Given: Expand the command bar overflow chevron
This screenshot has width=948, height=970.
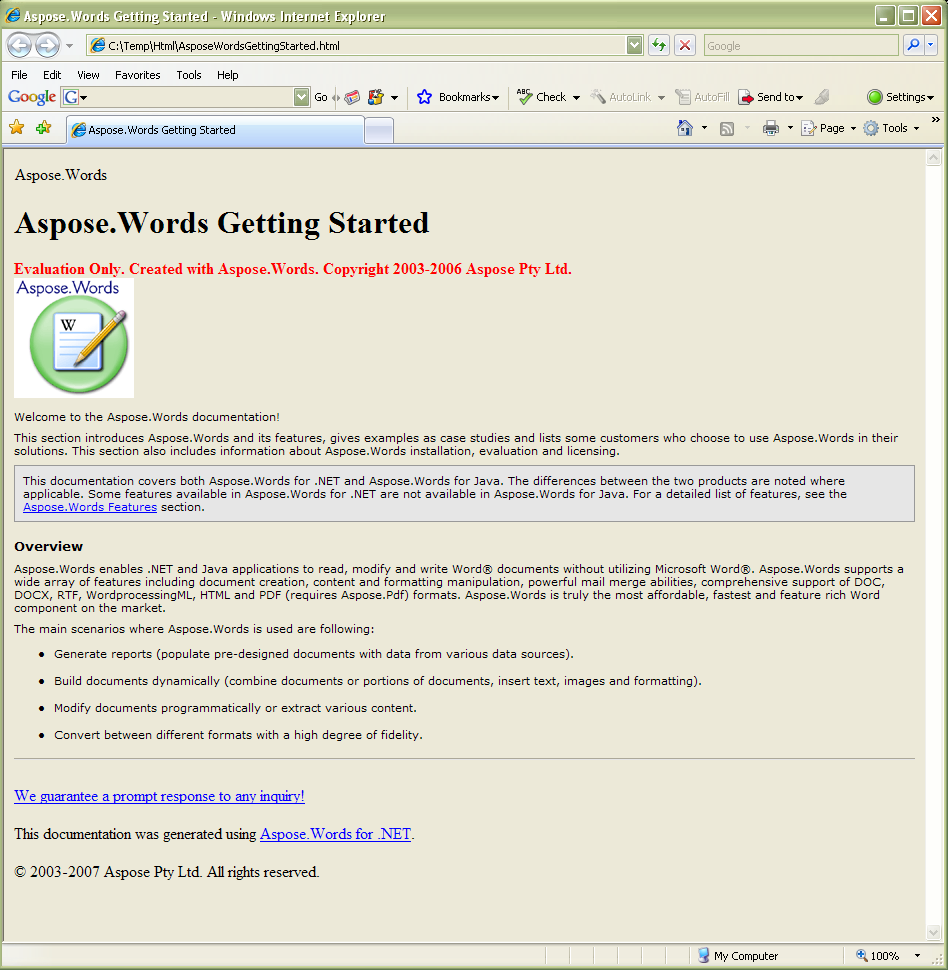Looking at the screenshot, I should tap(936, 119).
